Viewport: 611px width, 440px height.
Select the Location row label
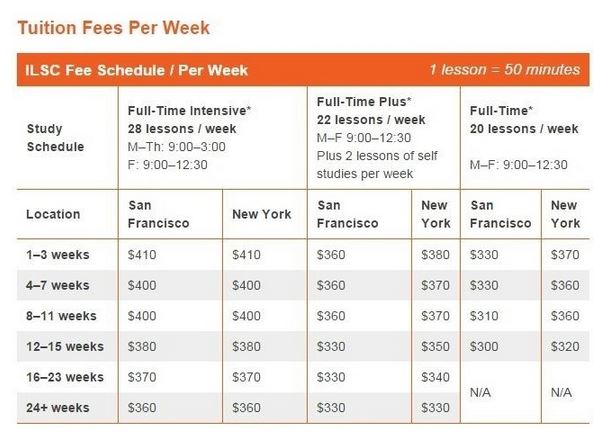point(53,214)
